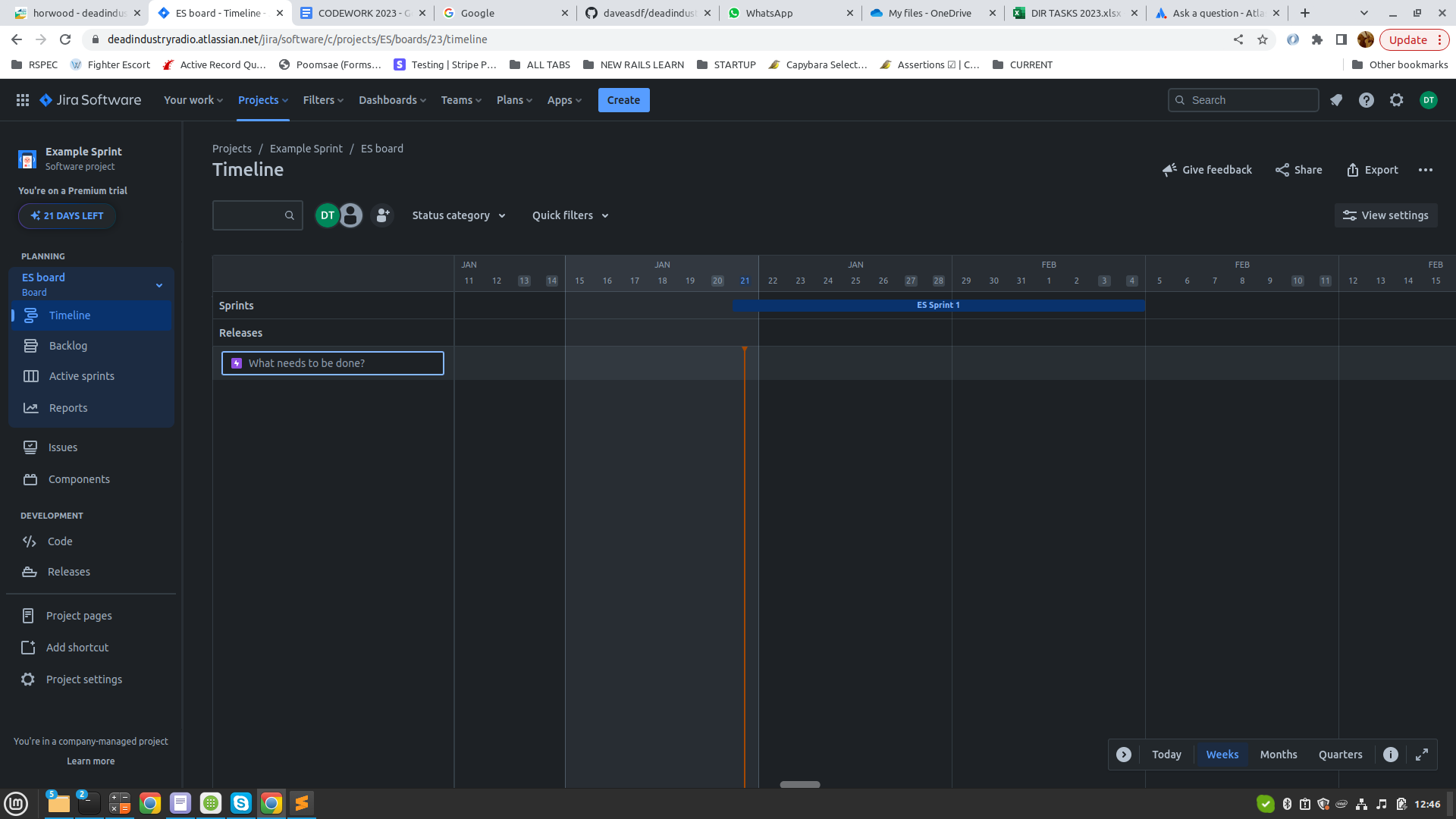Expand the ES board selector chevron
The width and height of the screenshot is (1456, 819).
(x=159, y=285)
